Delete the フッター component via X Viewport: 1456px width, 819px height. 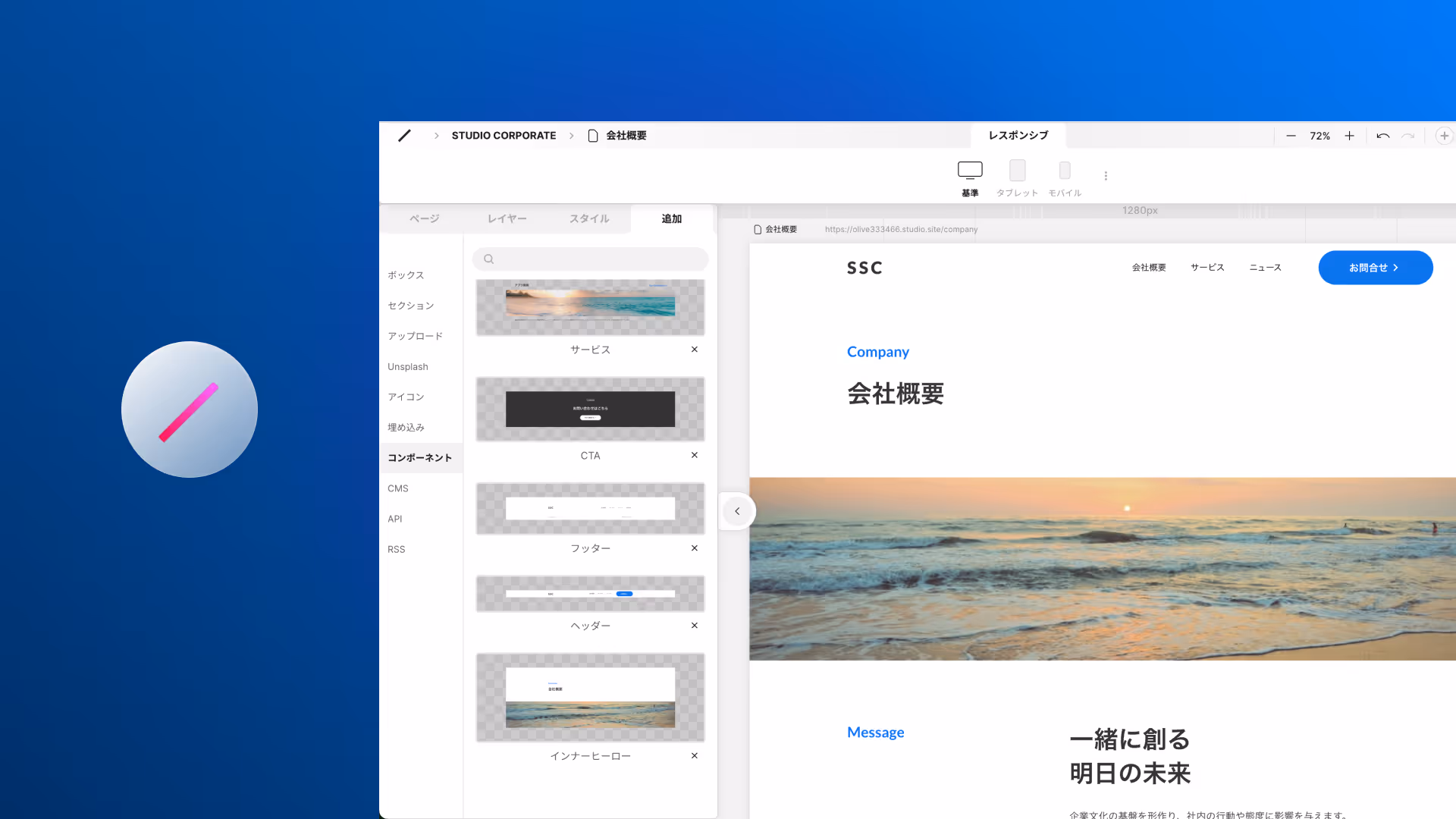pyautogui.click(x=694, y=548)
